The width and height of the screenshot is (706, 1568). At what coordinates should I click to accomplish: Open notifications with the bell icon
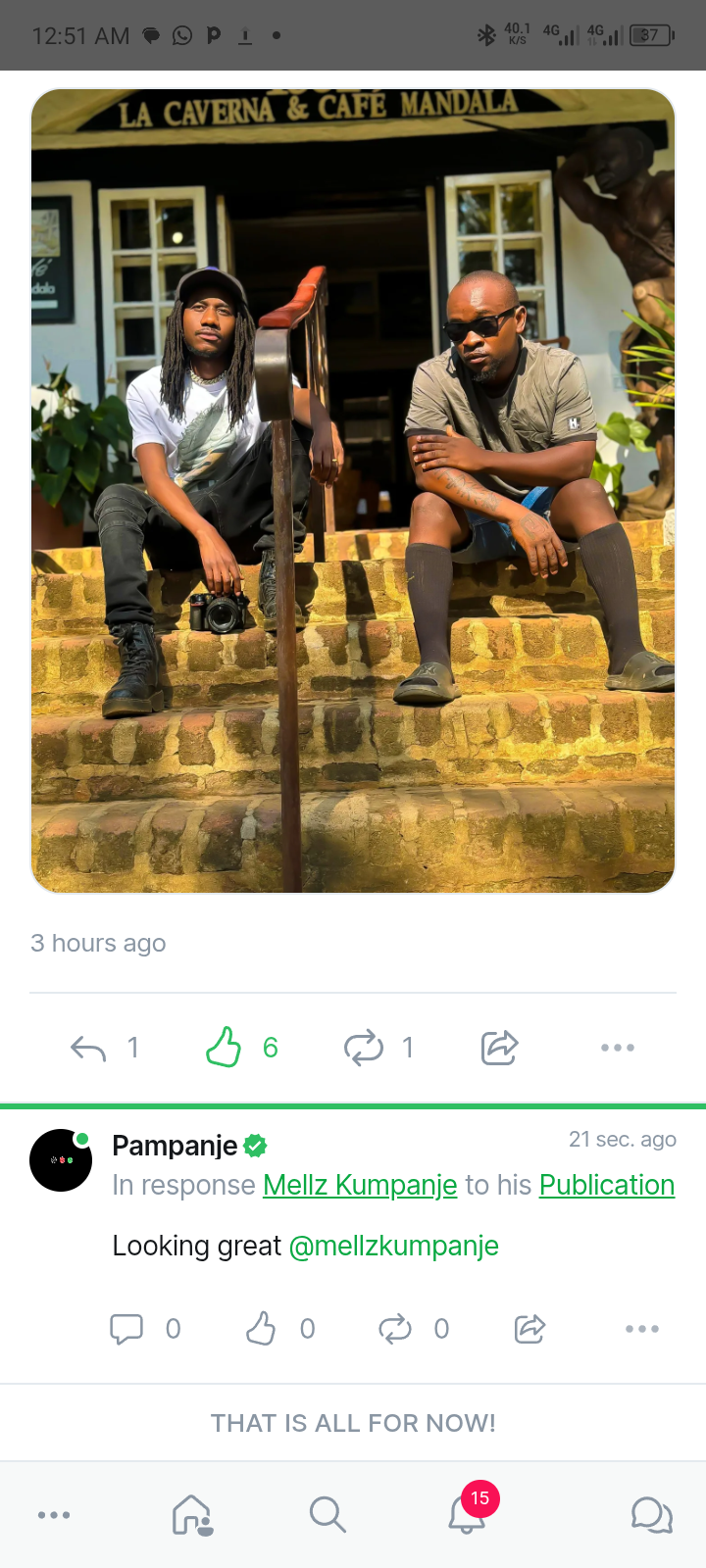click(x=467, y=1515)
